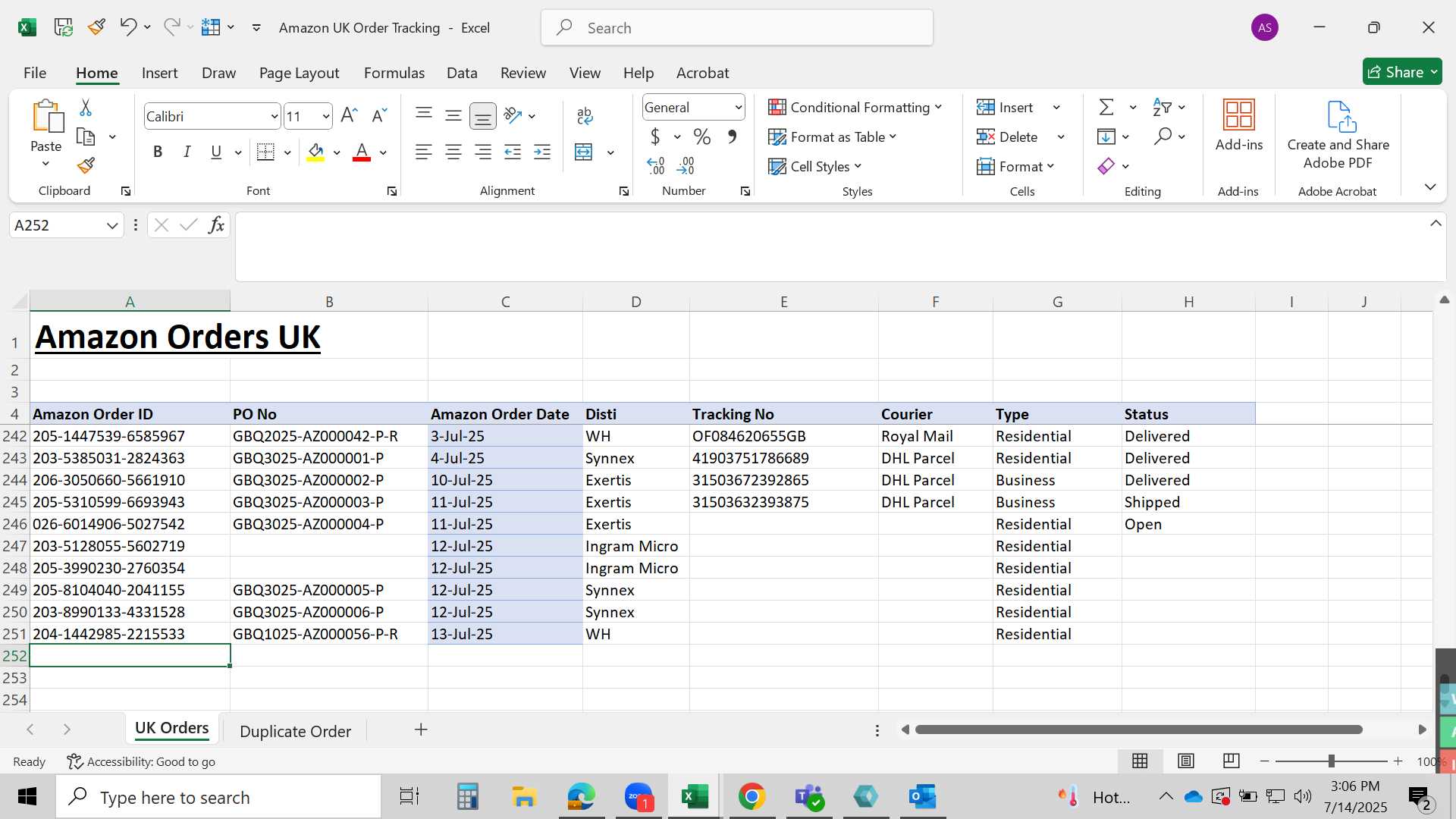
Task: Open the General number format dropdown
Action: pyautogui.click(x=738, y=108)
